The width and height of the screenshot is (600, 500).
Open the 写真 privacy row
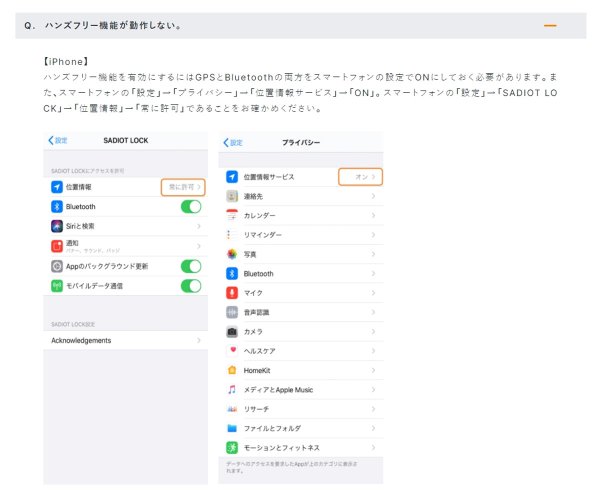point(301,254)
